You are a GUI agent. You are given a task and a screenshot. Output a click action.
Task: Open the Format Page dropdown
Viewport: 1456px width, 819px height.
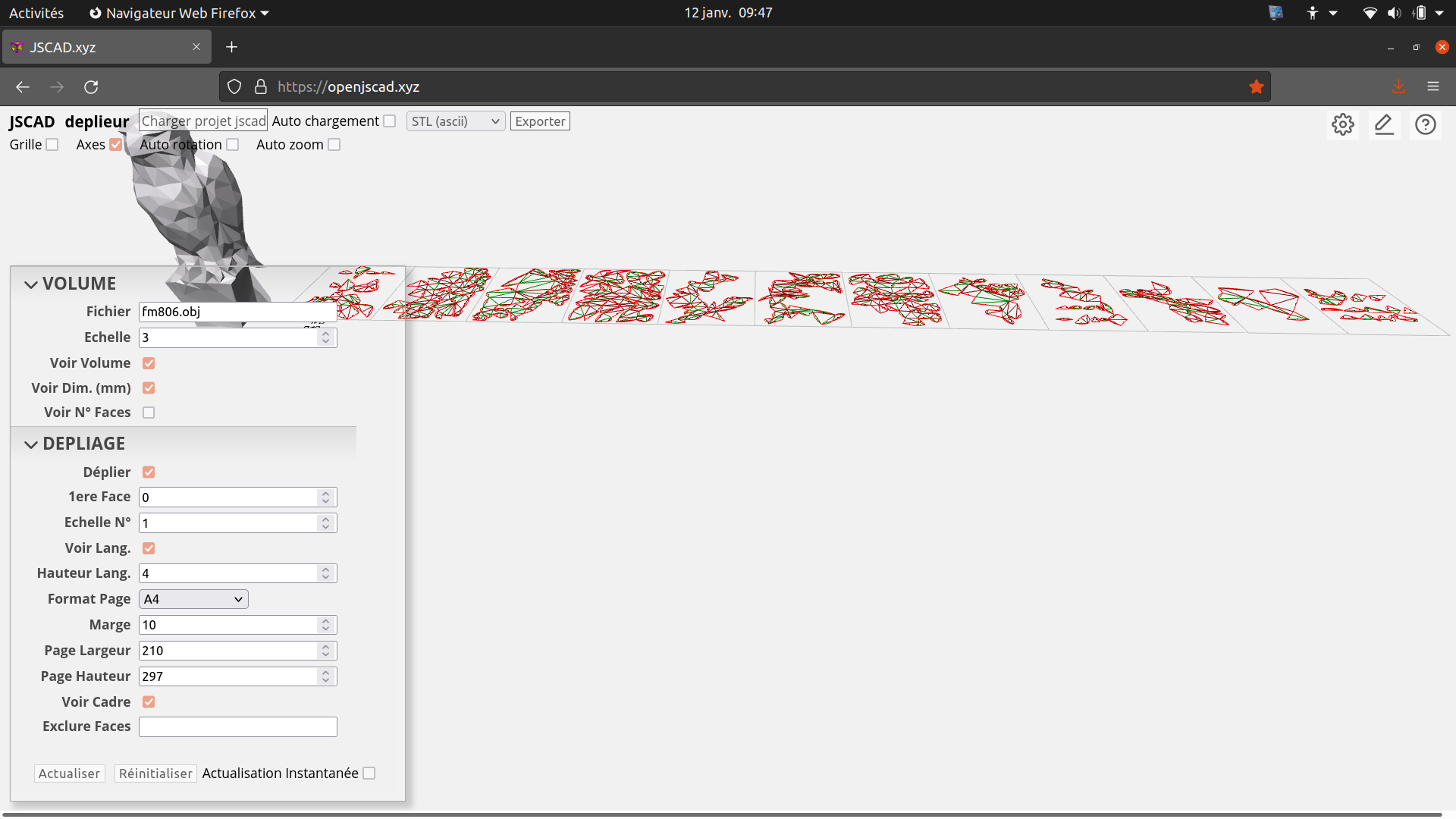coord(192,598)
